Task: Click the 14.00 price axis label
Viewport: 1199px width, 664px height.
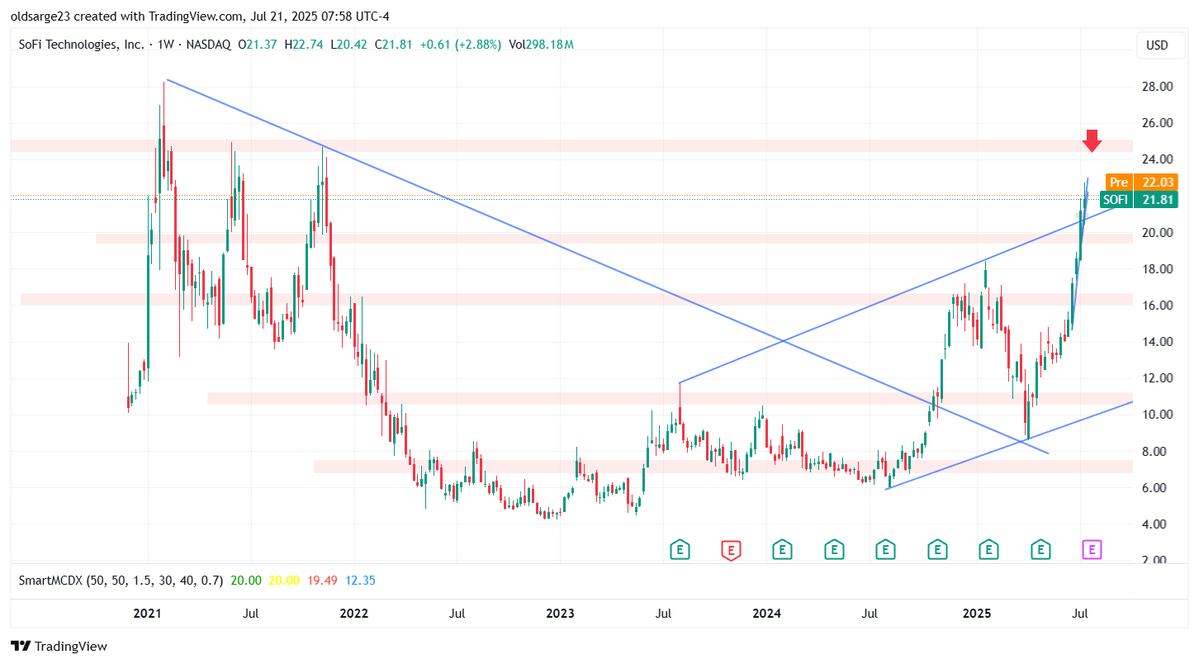Action: click(1157, 342)
